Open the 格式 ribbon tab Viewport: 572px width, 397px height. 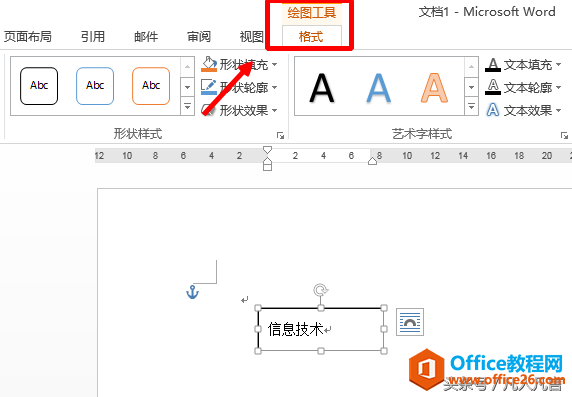[x=311, y=36]
